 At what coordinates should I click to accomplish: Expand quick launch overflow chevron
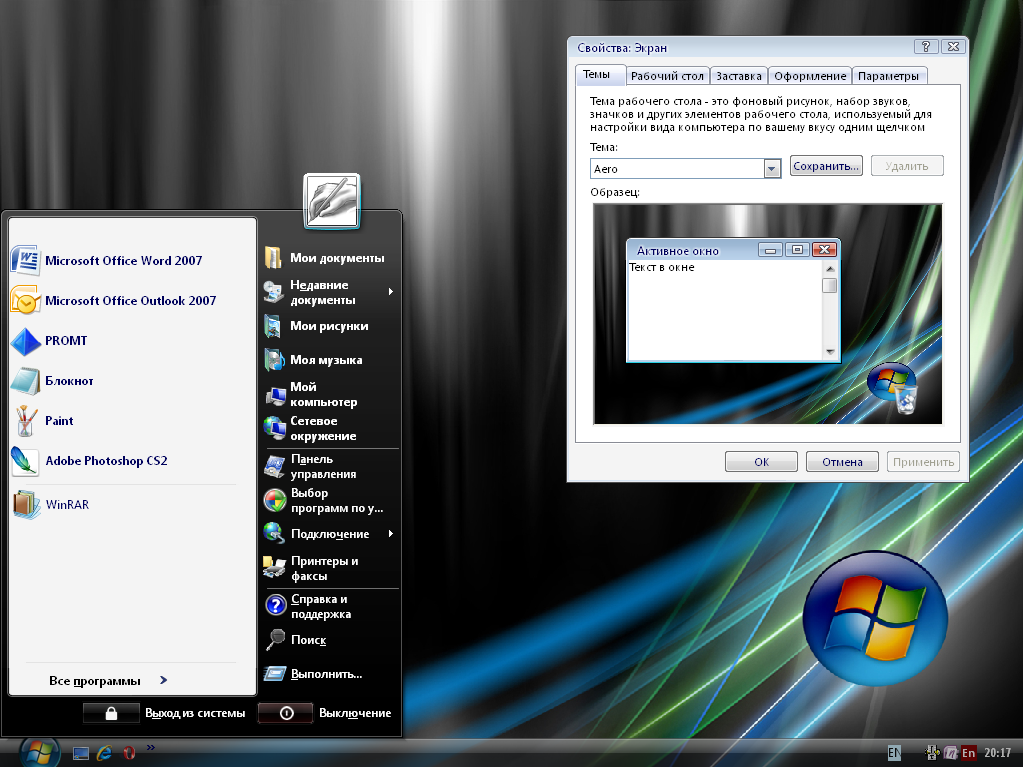[x=151, y=747]
